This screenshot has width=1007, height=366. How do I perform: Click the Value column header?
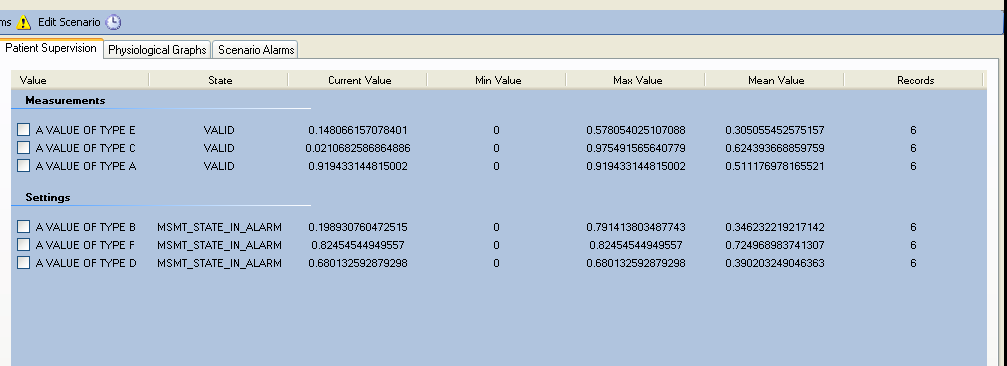pos(80,80)
